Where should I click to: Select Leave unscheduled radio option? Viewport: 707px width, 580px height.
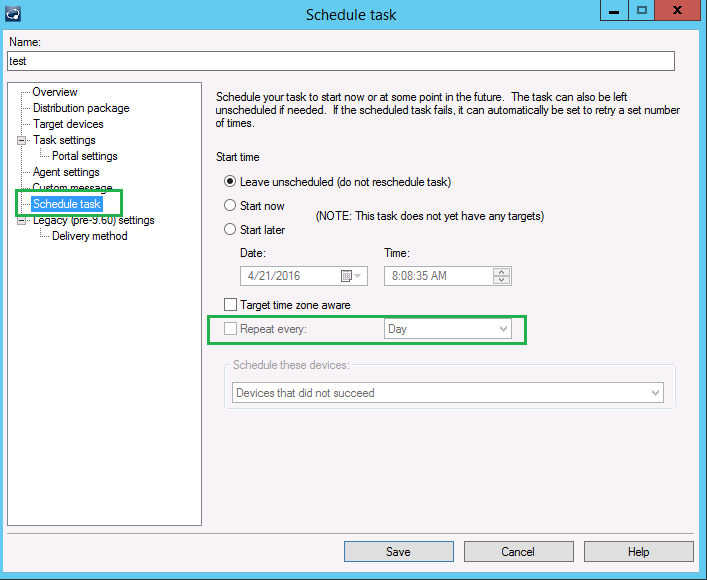point(231,182)
